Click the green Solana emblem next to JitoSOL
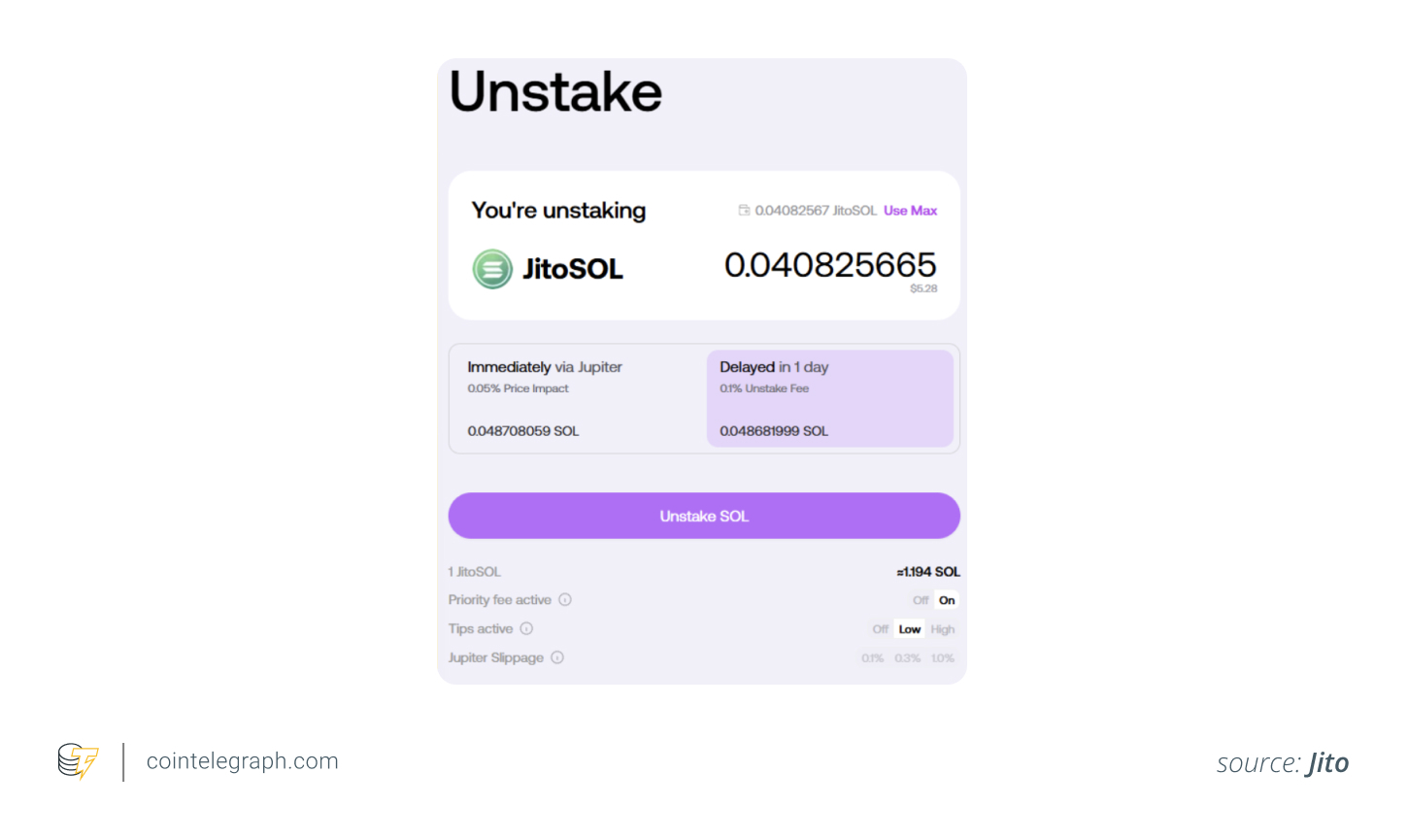1408x840 pixels. click(492, 269)
